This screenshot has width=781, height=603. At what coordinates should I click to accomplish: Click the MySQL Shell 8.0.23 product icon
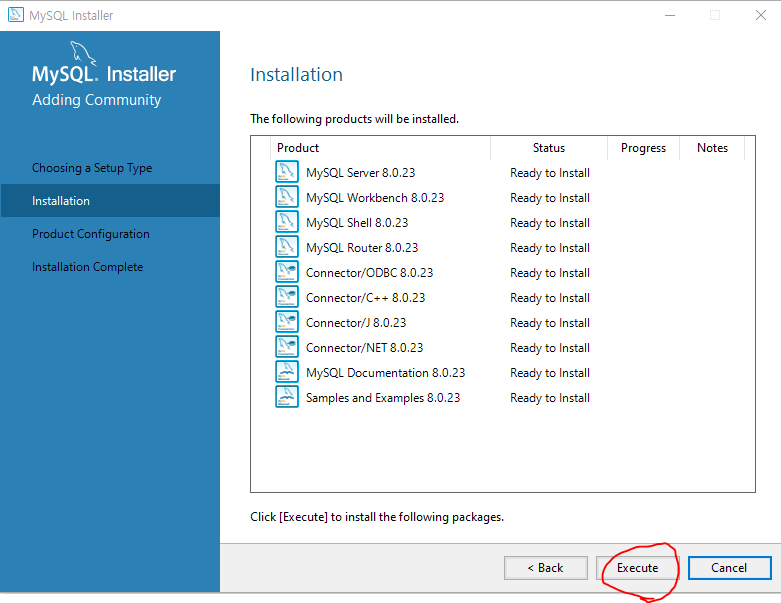click(x=287, y=222)
